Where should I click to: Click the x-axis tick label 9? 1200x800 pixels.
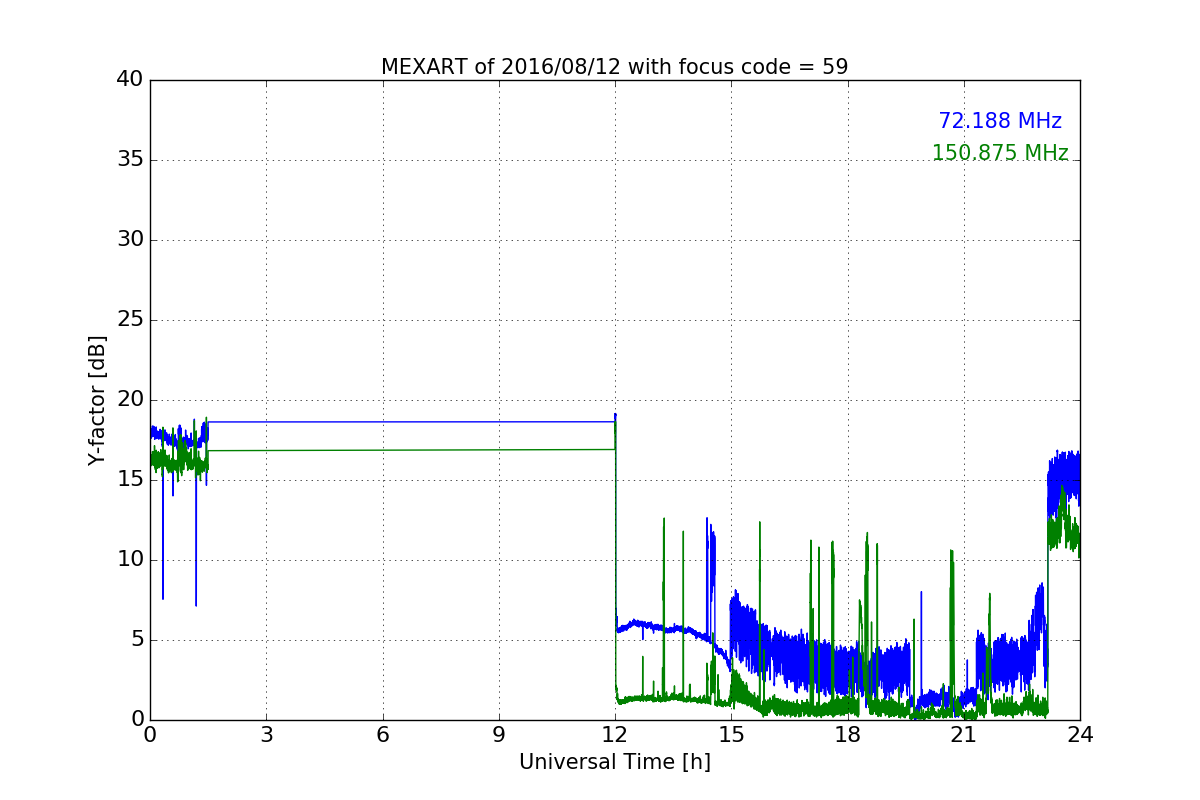[499, 735]
